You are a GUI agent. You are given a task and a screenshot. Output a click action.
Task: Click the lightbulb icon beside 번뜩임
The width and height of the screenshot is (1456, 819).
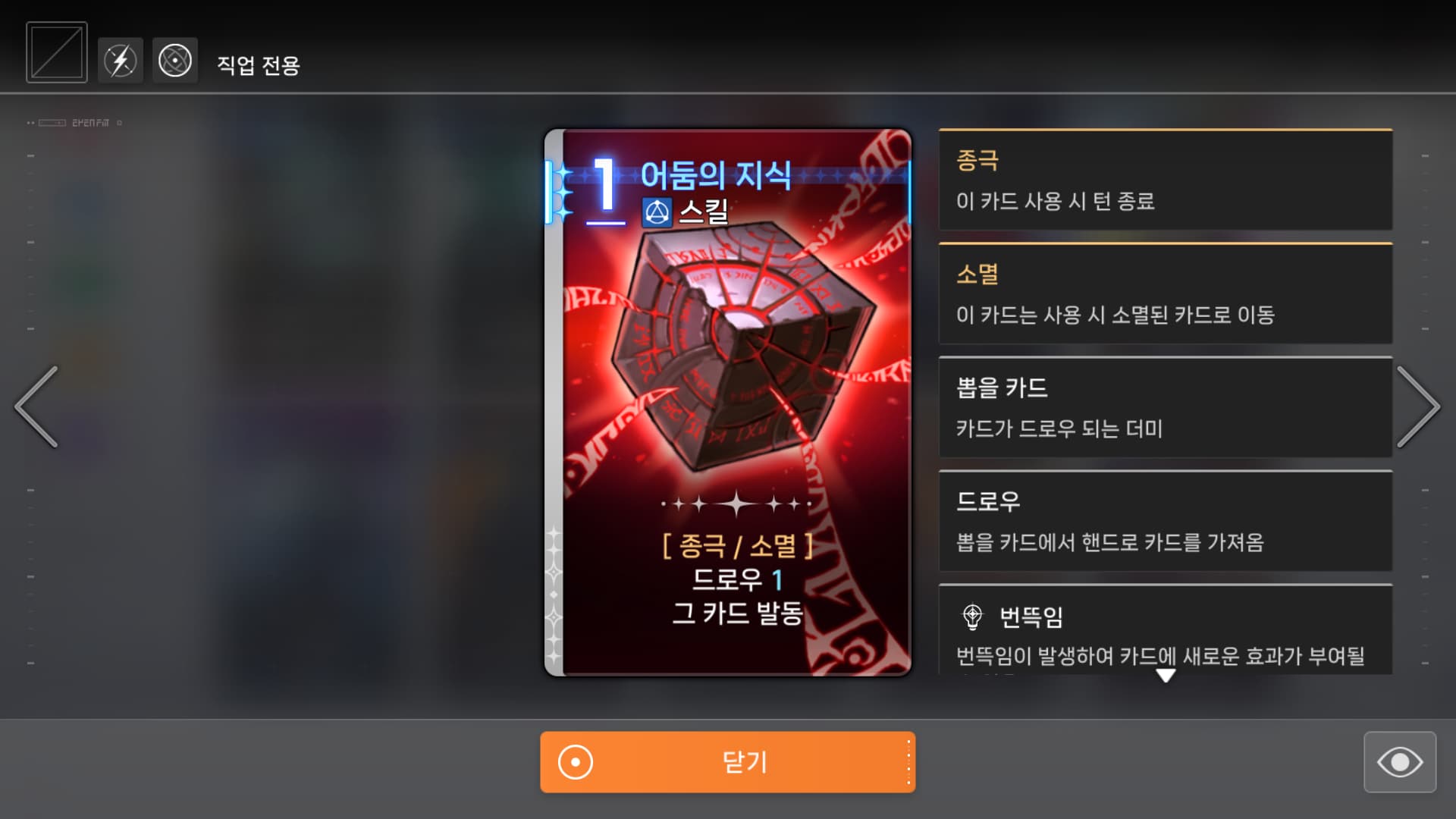click(x=972, y=617)
